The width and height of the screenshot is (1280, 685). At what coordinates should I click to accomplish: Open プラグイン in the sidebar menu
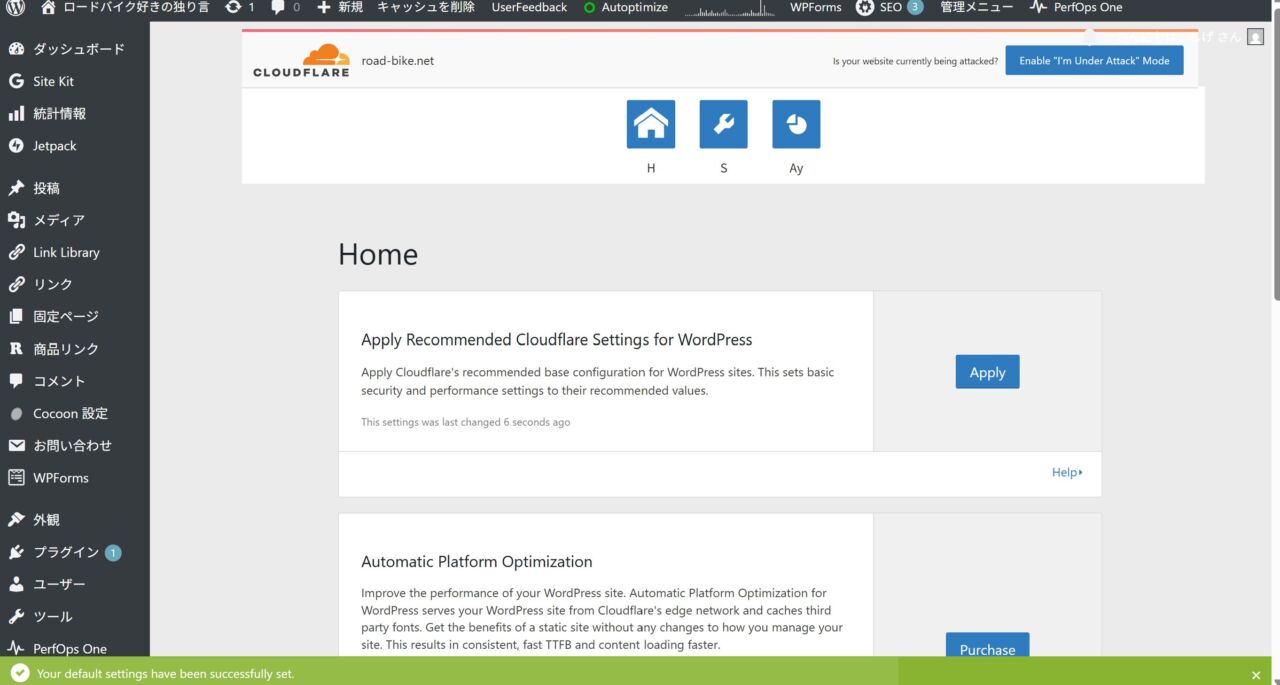pyautogui.click(x=66, y=552)
